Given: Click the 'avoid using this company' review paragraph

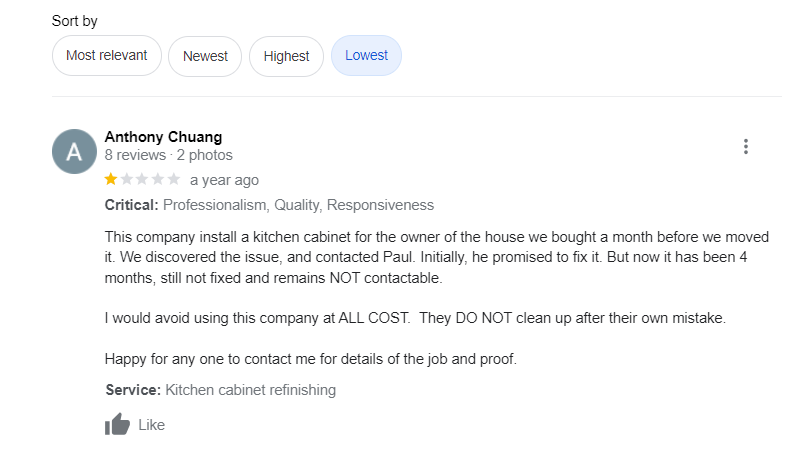Looking at the screenshot, I should point(415,318).
